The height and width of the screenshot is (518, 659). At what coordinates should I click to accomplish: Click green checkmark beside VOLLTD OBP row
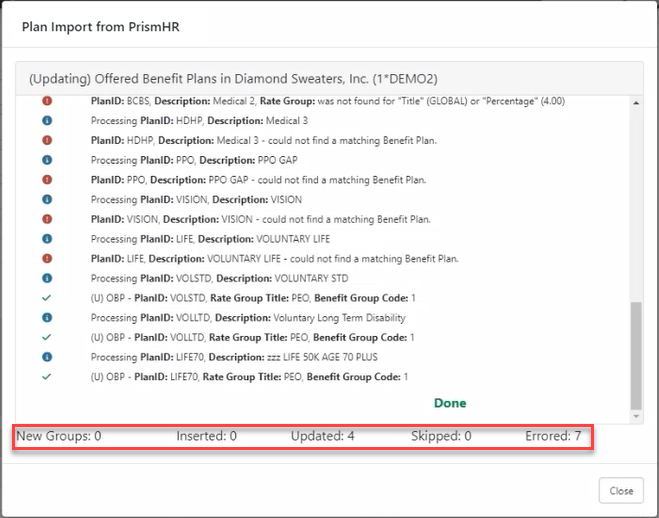click(47, 337)
